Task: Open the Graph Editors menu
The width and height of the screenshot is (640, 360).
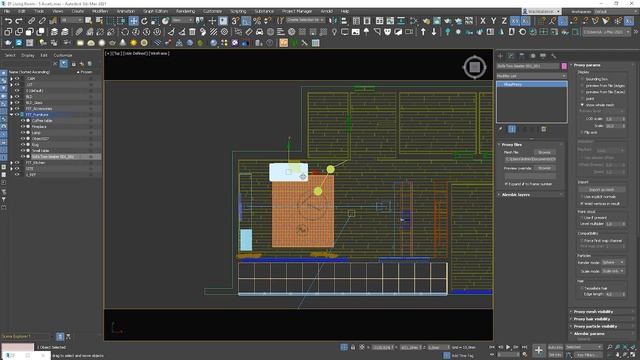Action: 156,11
